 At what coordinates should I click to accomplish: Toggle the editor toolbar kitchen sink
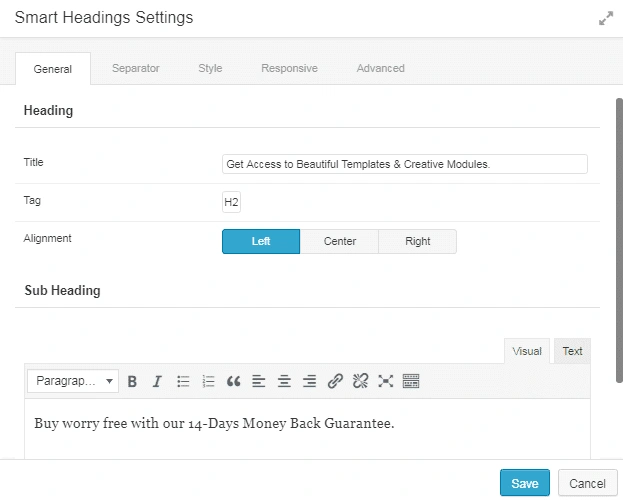(x=411, y=381)
